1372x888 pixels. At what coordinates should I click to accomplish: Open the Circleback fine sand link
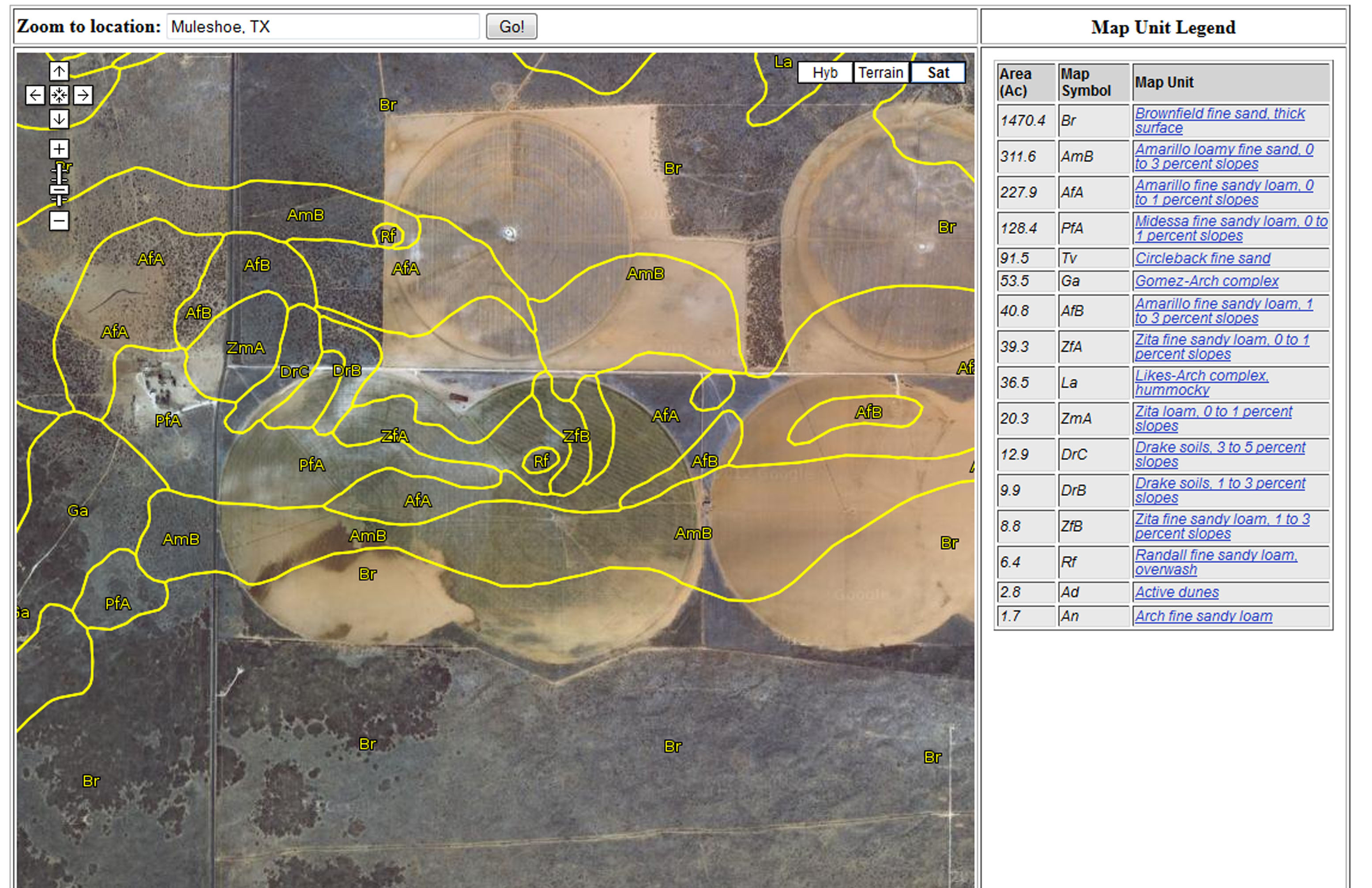pos(1202,258)
